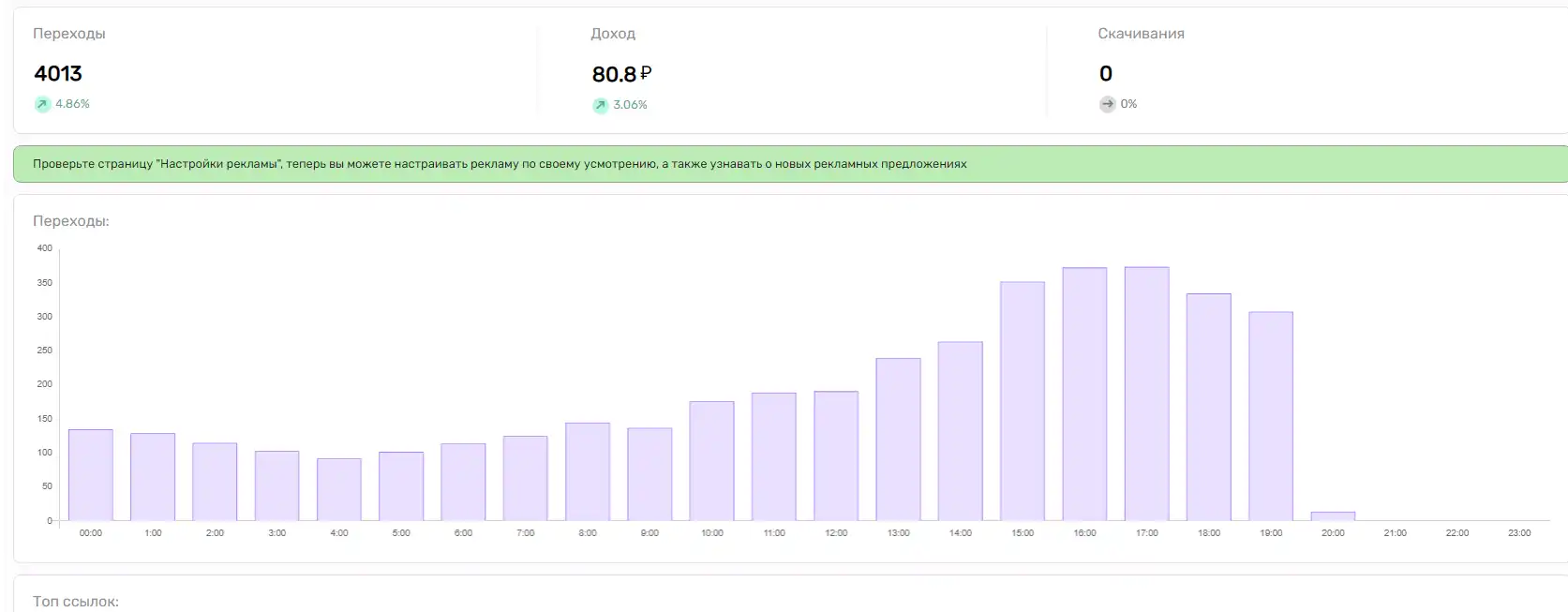The image size is (1568, 612).
Task: Click the 22:00 time label under the chart
Action: [x=1457, y=533]
